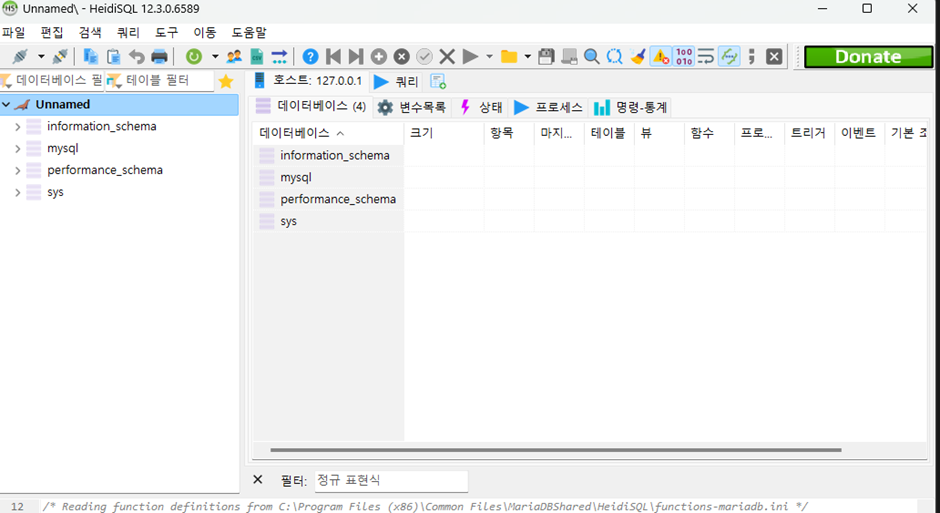Open the Refresh dropdown arrow
940x513 pixels.
click(215, 56)
